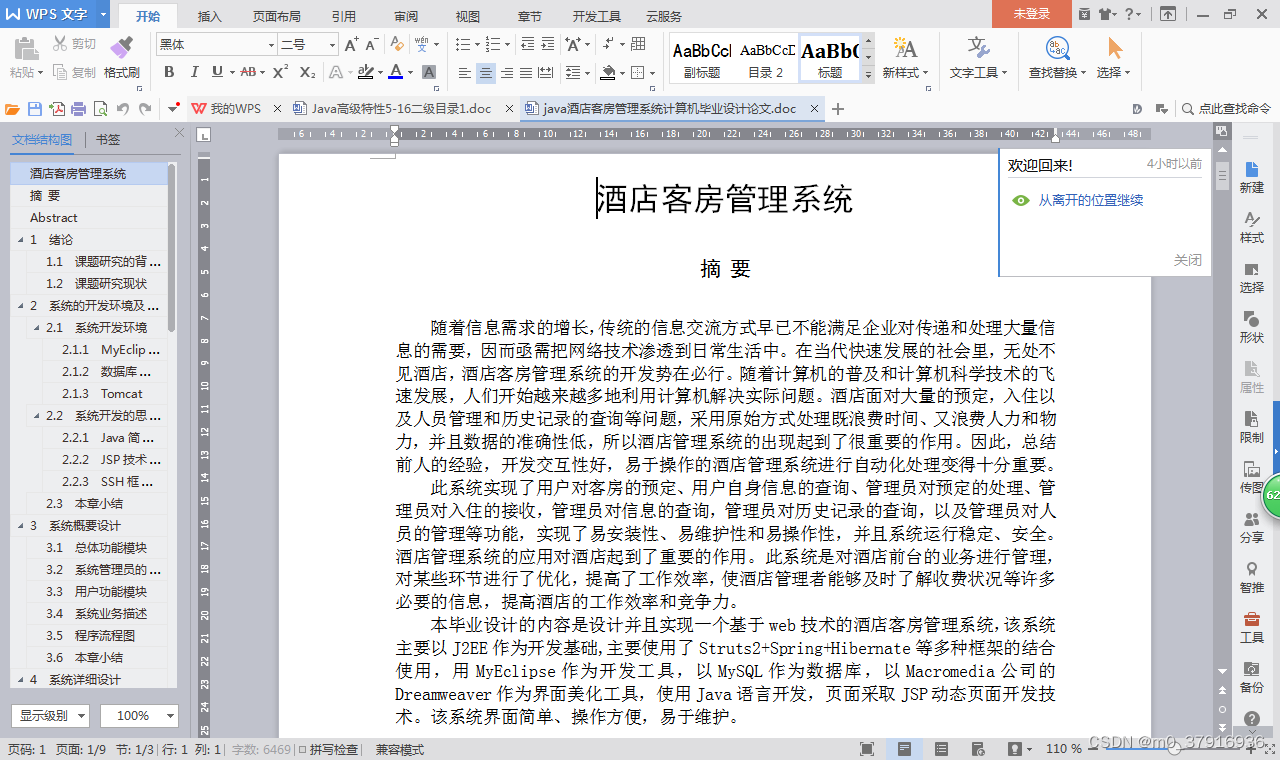Click the Export to PDF icon
1280x760 pixels.
tap(57, 109)
